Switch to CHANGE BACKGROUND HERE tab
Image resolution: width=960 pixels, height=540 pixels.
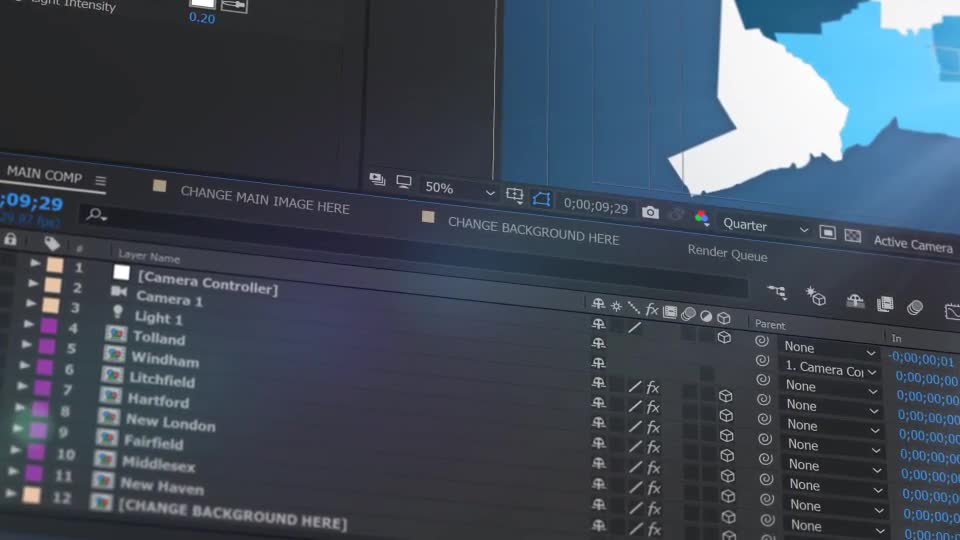click(x=533, y=231)
